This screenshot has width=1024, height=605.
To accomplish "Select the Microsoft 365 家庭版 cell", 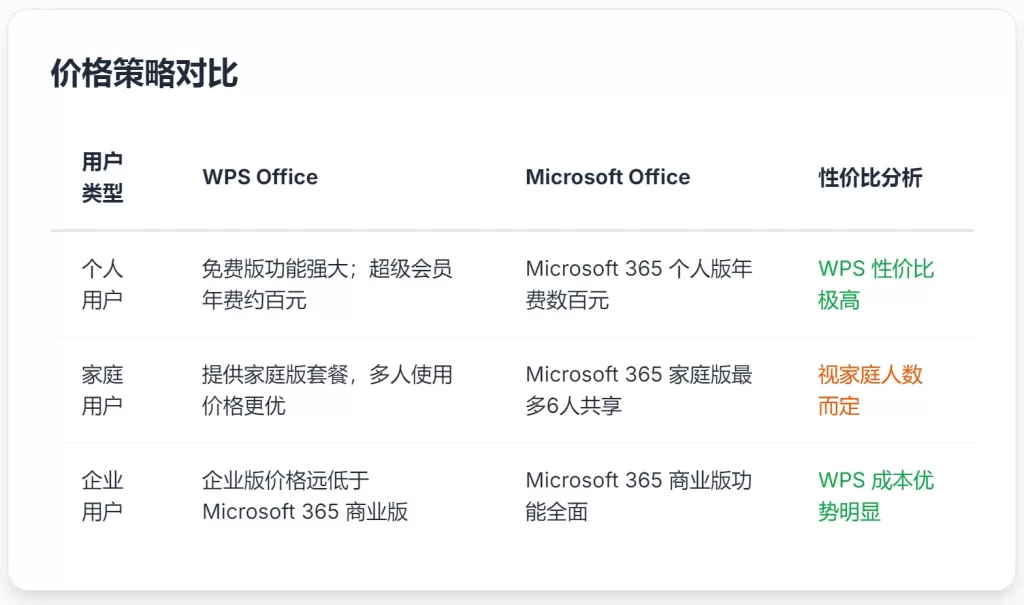I will tap(639, 390).
